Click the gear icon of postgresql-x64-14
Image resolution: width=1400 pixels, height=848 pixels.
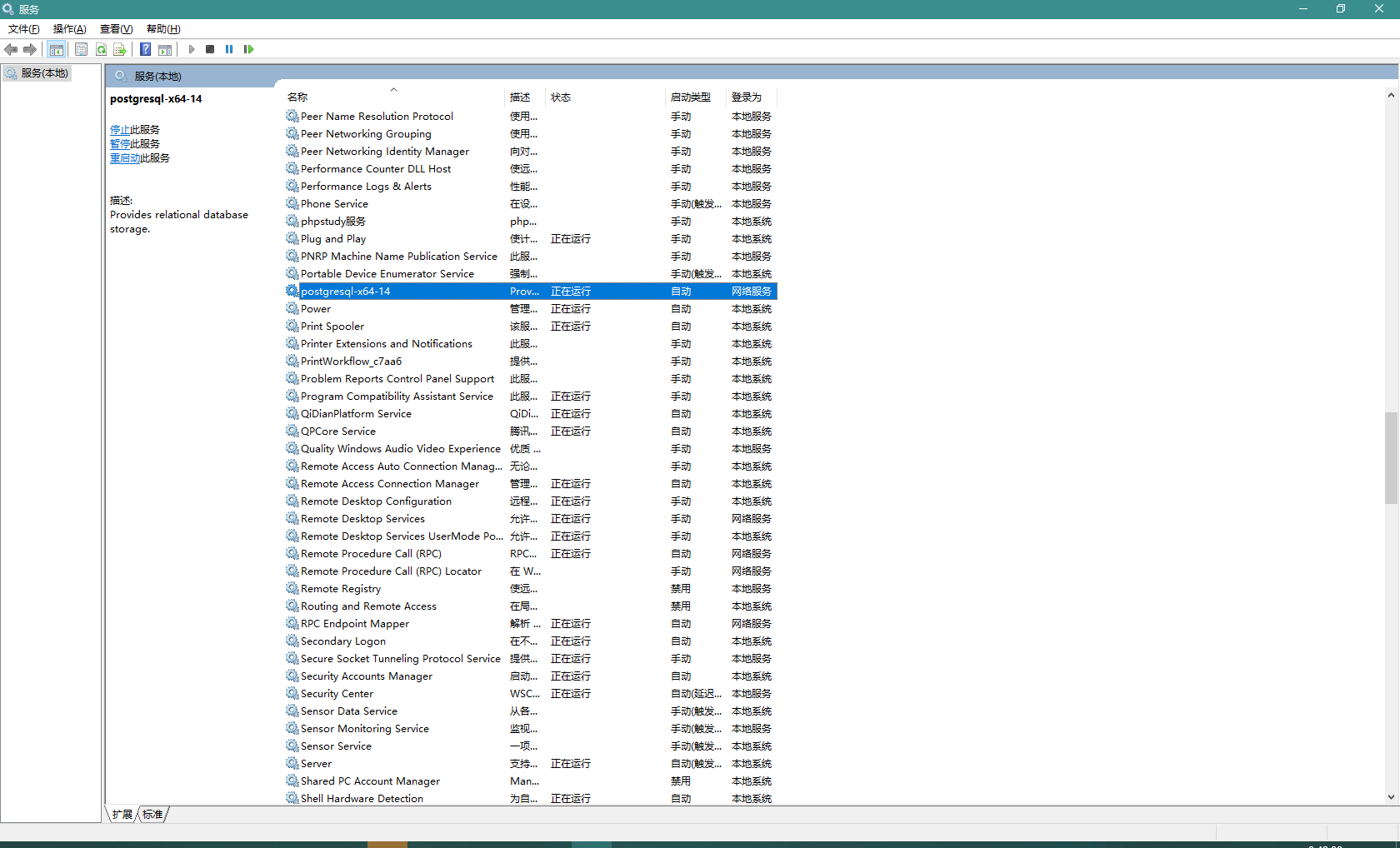coord(292,291)
